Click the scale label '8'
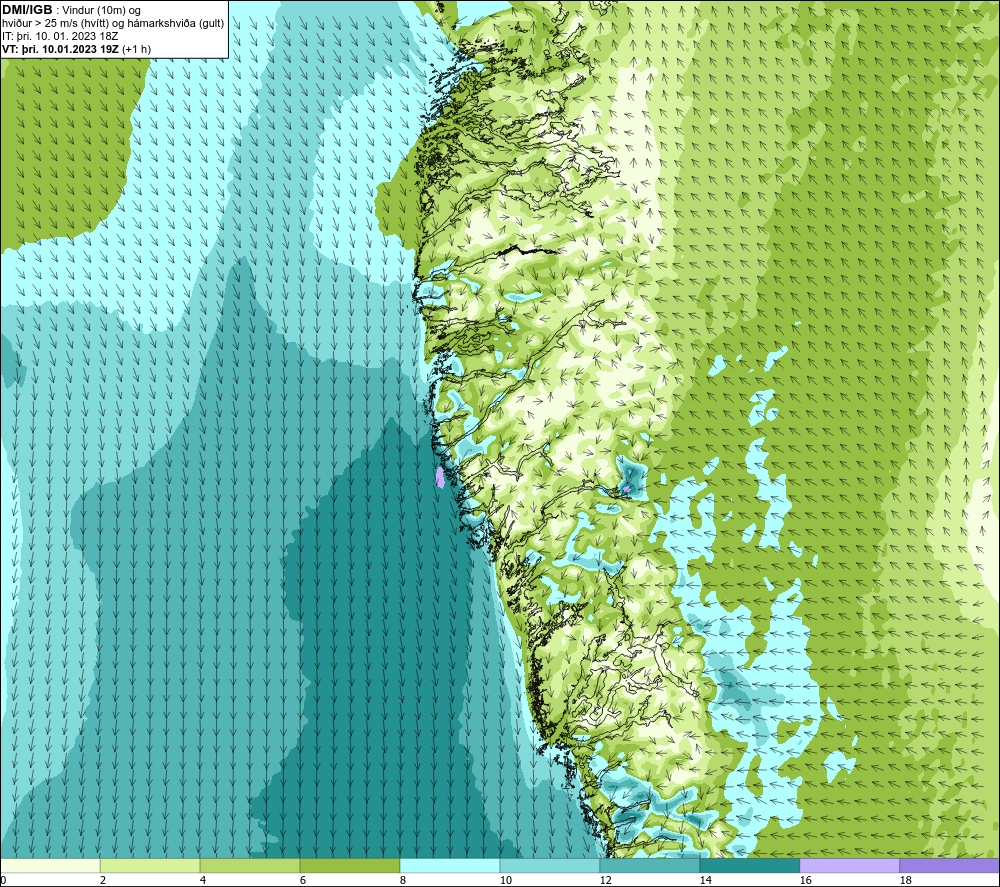Image resolution: width=1000 pixels, height=887 pixels. (x=403, y=881)
